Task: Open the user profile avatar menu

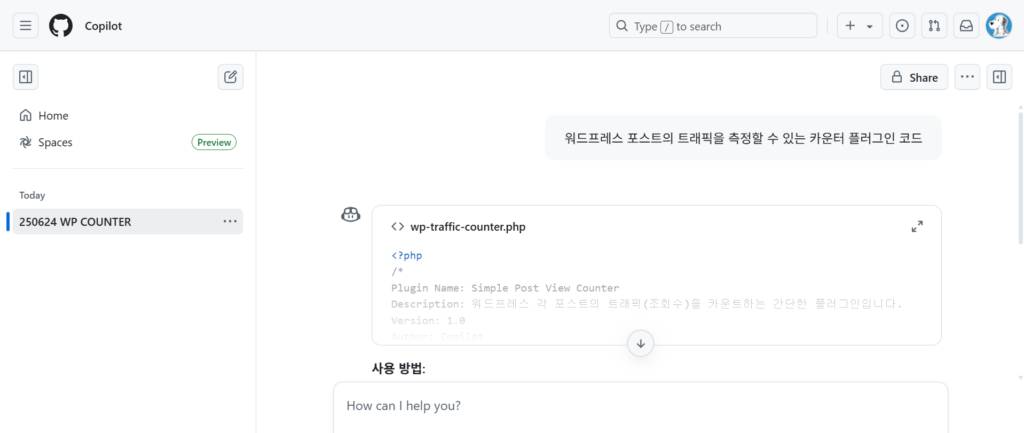Action: (998, 26)
